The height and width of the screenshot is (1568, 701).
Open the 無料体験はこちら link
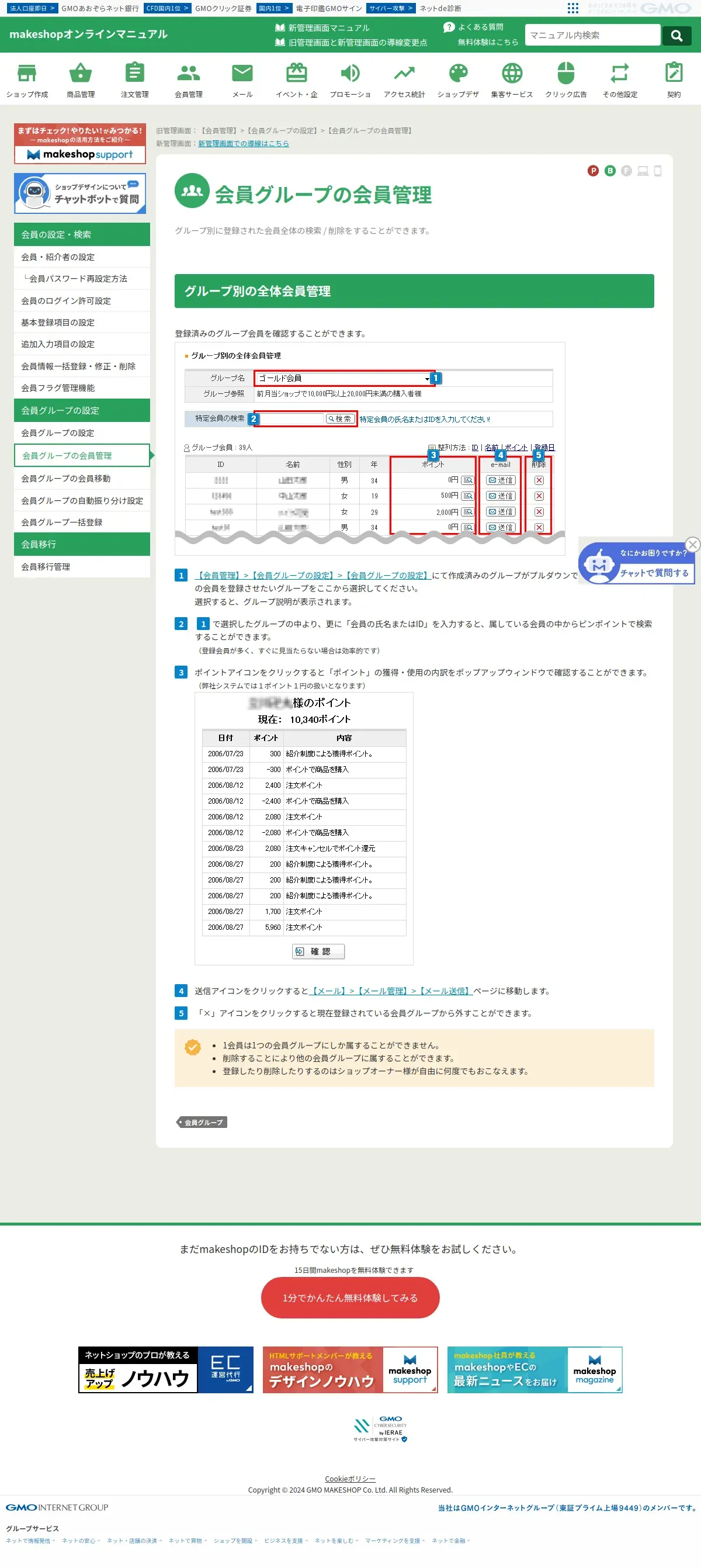click(x=488, y=42)
